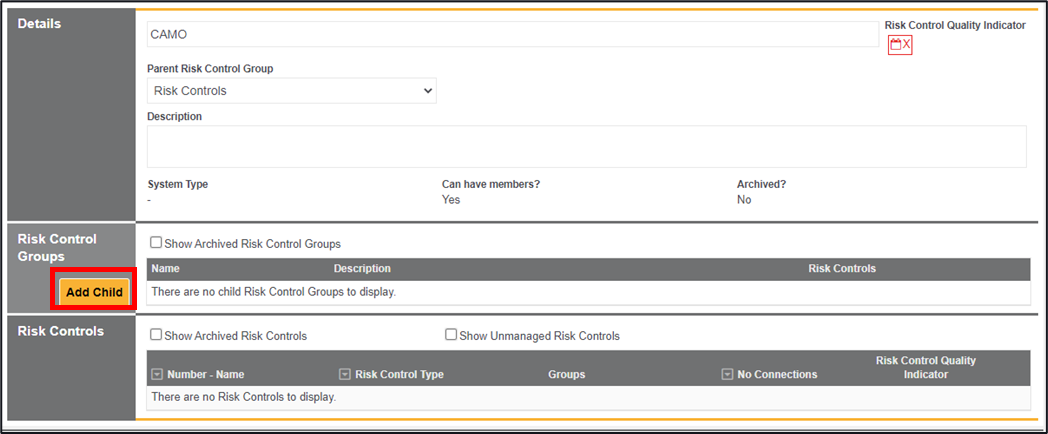Enable Show Archived Risk Control Groups
The image size is (1048, 434).
(156, 243)
